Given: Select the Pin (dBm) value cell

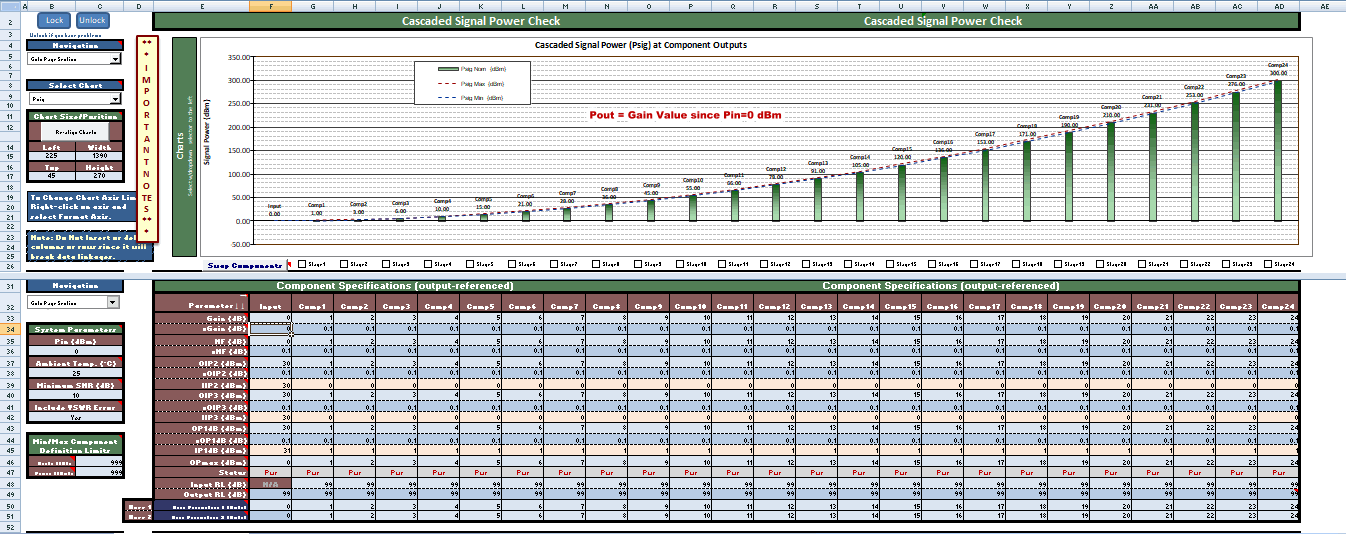Looking at the screenshot, I should tap(75, 352).
